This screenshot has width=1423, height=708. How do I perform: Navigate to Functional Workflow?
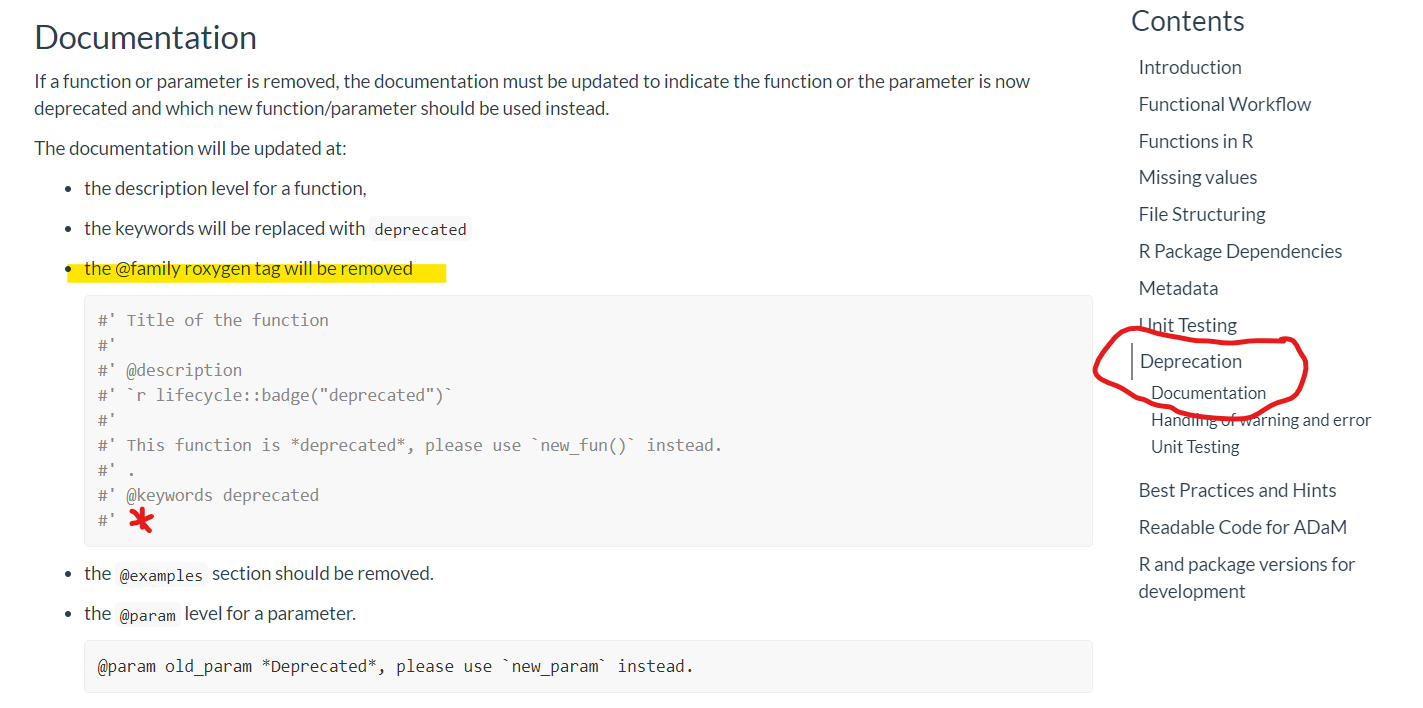[1224, 104]
